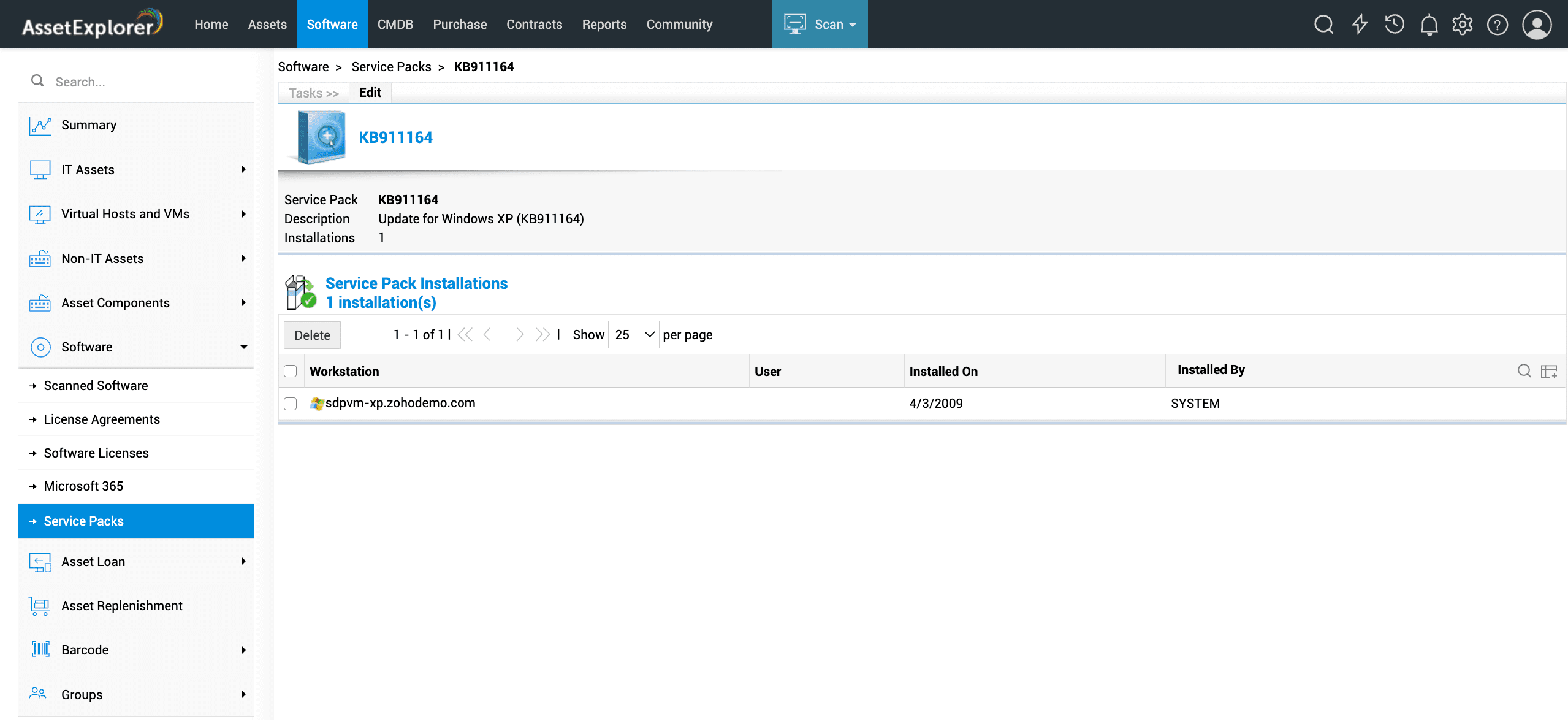Tick the checkbox for sdpvm-xp.zohodemo.com

[x=291, y=404]
